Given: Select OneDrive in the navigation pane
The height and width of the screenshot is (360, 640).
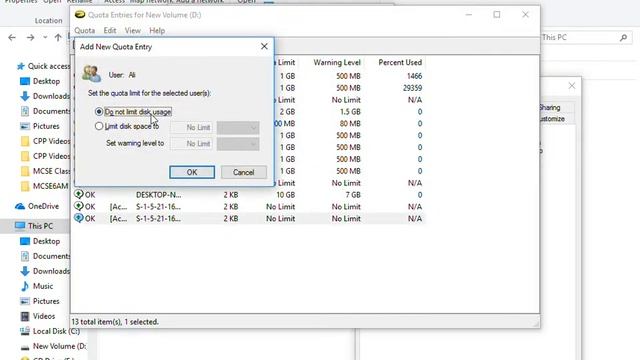Looking at the screenshot, I should tap(37, 206).
